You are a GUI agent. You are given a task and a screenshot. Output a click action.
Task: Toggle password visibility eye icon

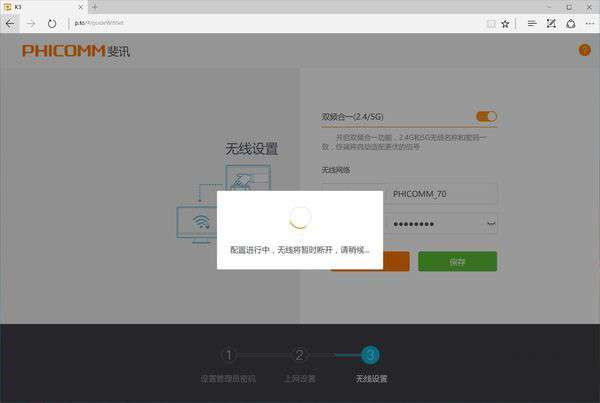(x=490, y=224)
